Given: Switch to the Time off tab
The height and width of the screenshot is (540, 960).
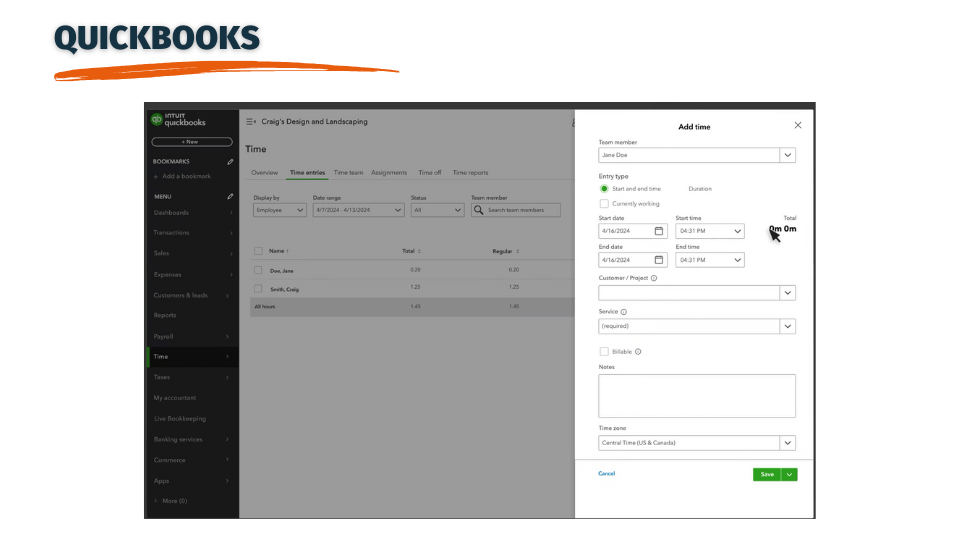Looking at the screenshot, I should [x=430, y=173].
